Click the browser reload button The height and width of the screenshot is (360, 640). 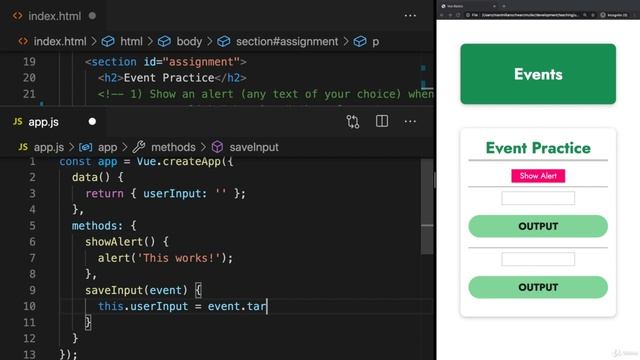pos(458,15)
